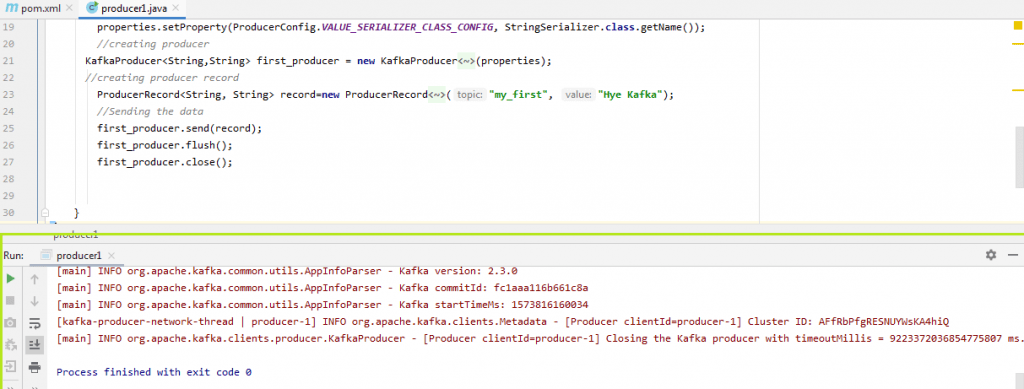The width and height of the screenshot is (1024, 389).
Task: Click the printer icon in Run panel
Action: (35, 367)
